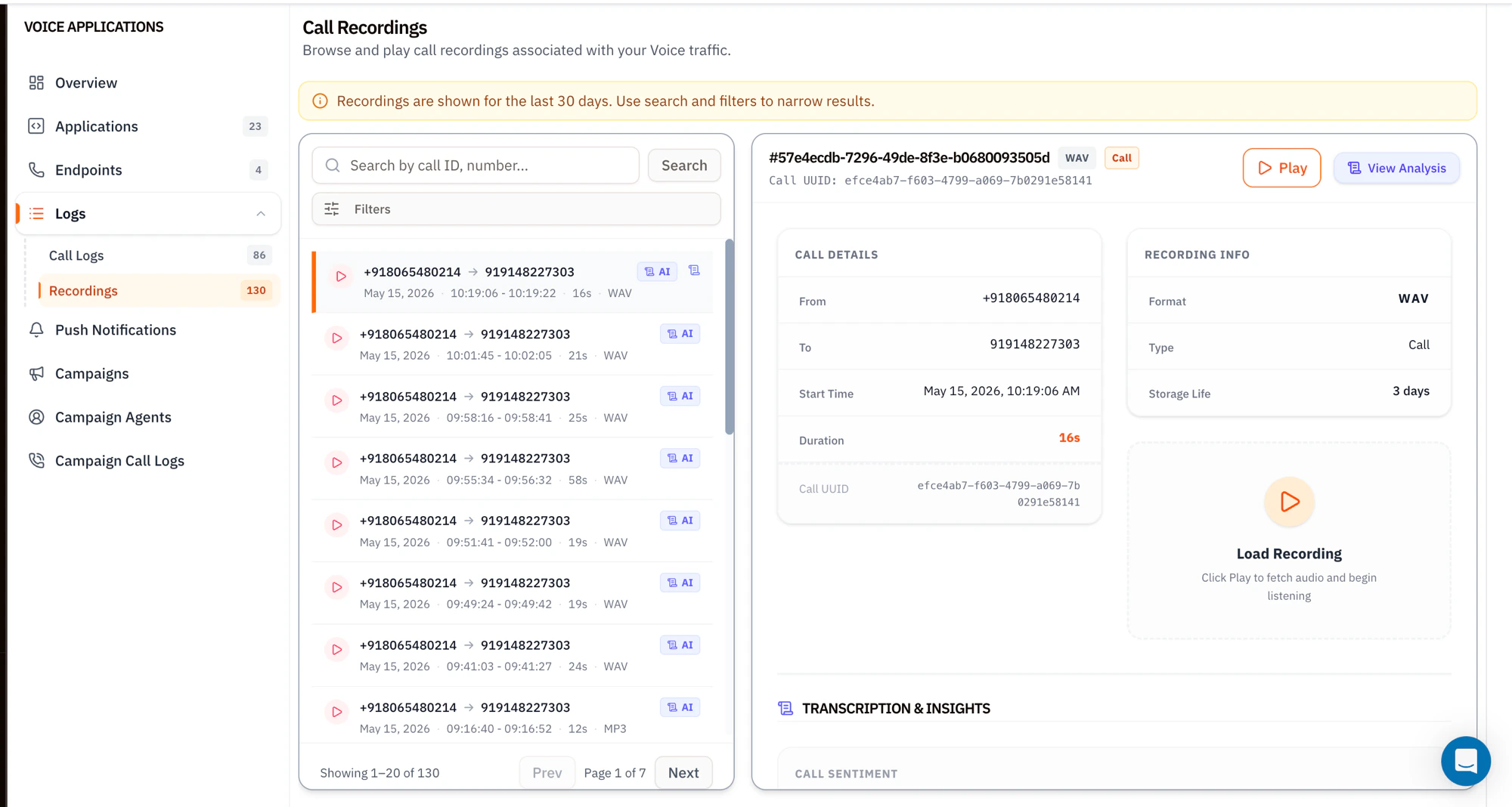Click the 16s duration value
Image resolution: width=1512 pixels, height=807 pixels.
click(1069, 438)
